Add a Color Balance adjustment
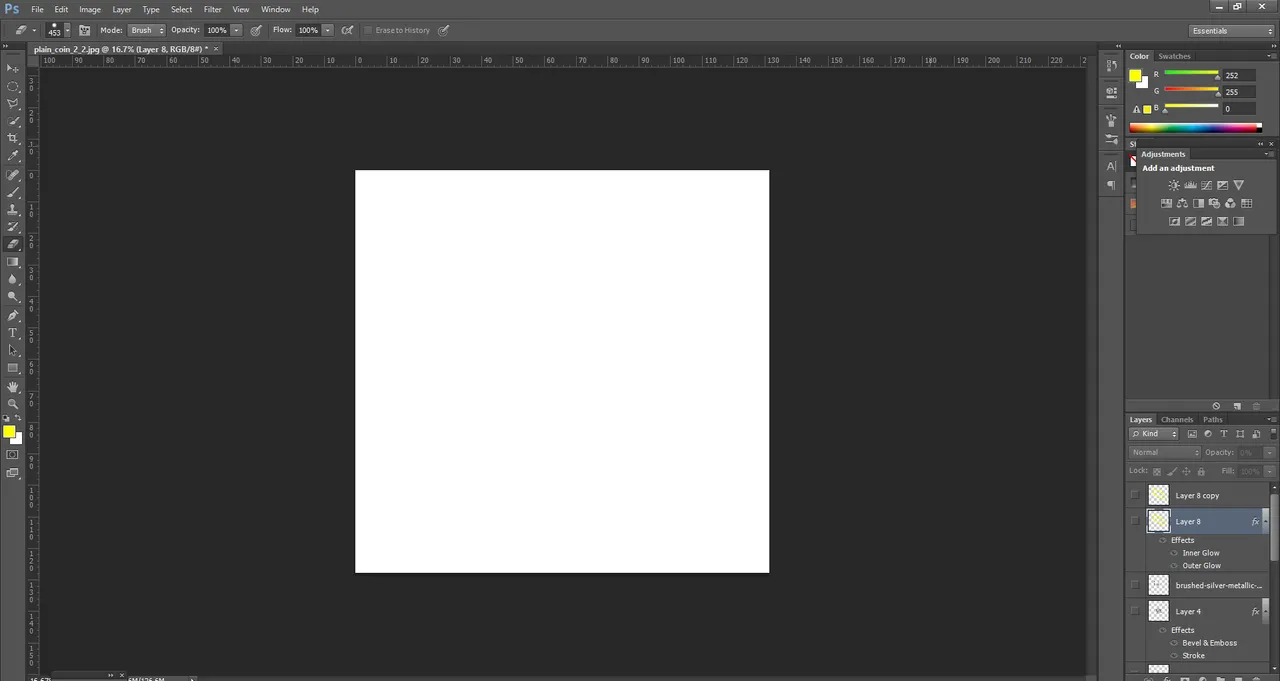The image size is (1280, 681). click(x=1182, y=203)
